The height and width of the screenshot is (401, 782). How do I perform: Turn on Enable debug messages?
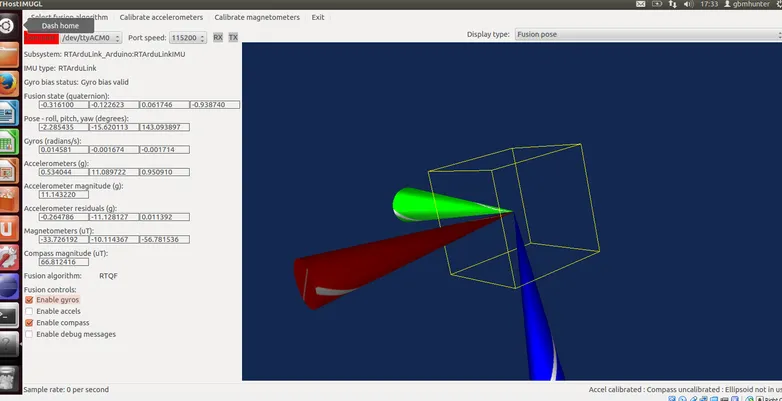[29, 334]
